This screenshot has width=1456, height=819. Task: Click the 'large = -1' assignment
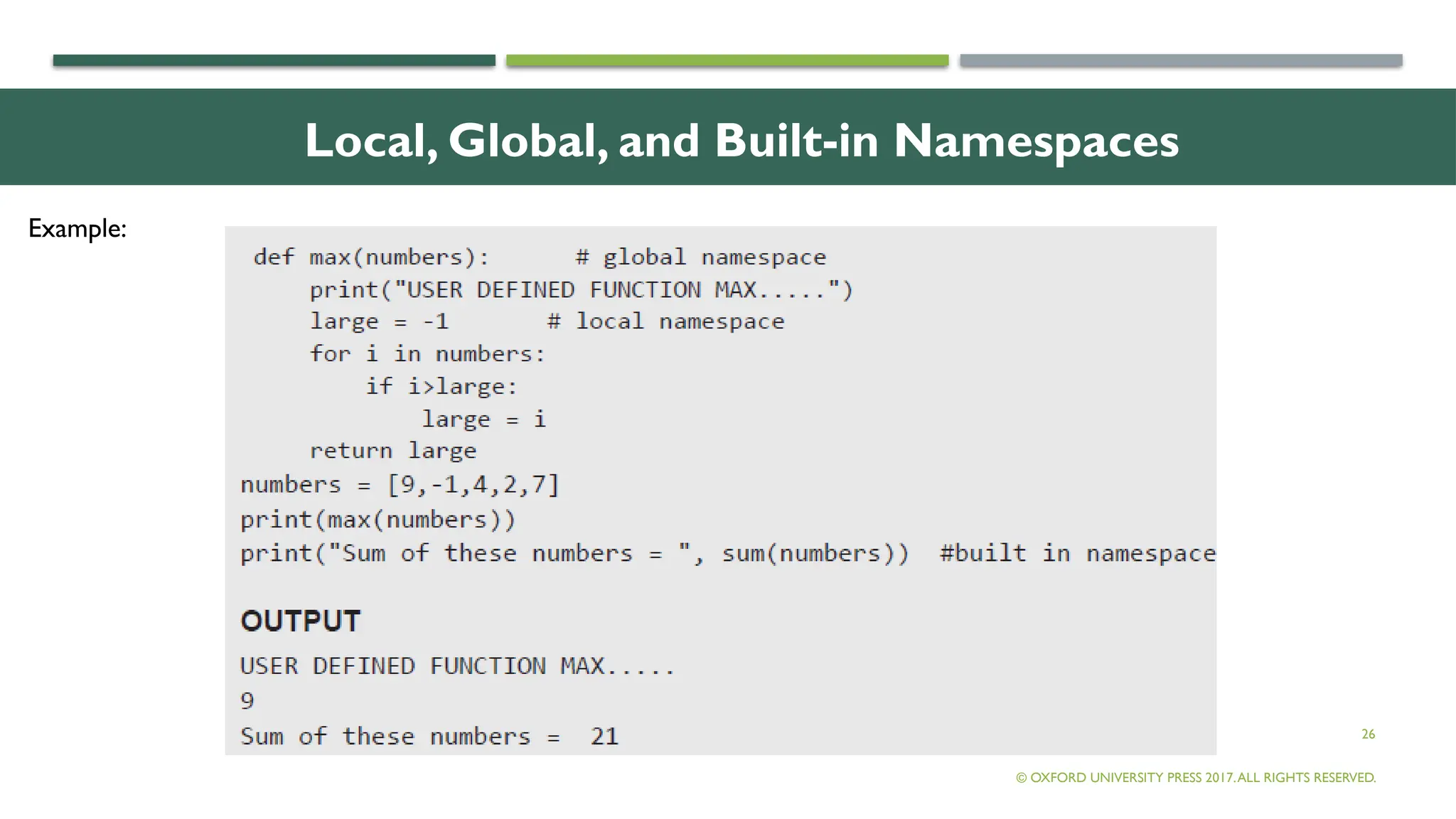click(x=379, y=321)
